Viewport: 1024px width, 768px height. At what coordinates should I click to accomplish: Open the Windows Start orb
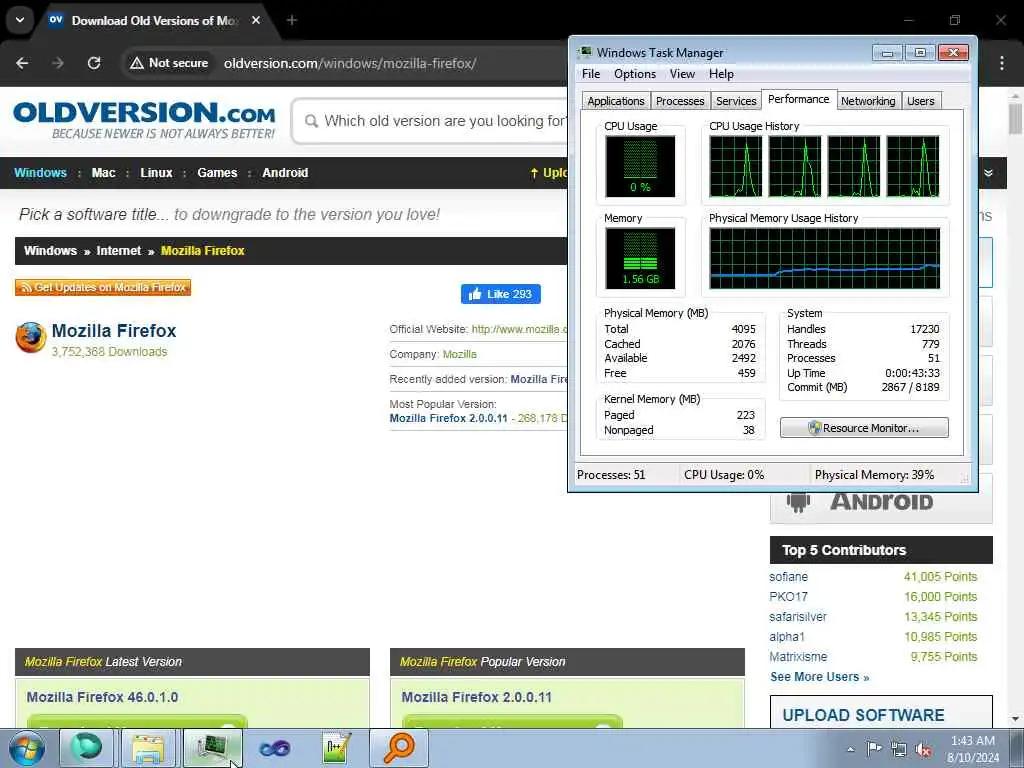26,749
